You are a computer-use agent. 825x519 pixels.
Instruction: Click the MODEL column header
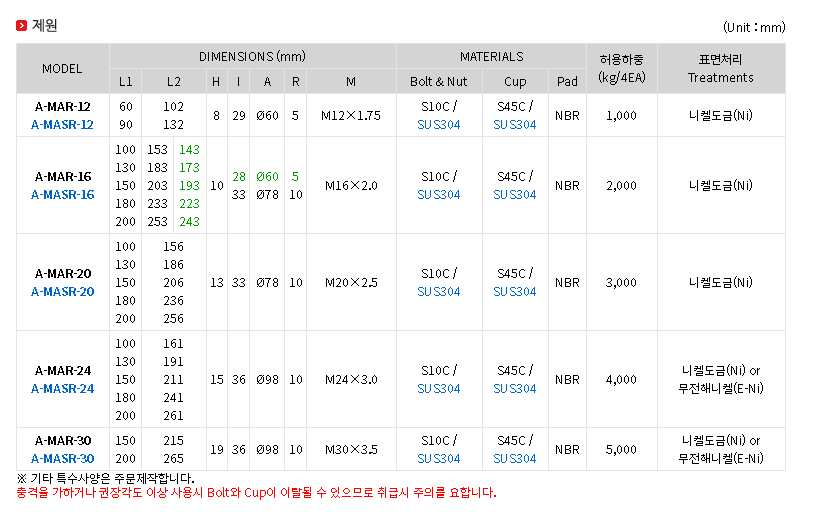(x=62, y=69)
